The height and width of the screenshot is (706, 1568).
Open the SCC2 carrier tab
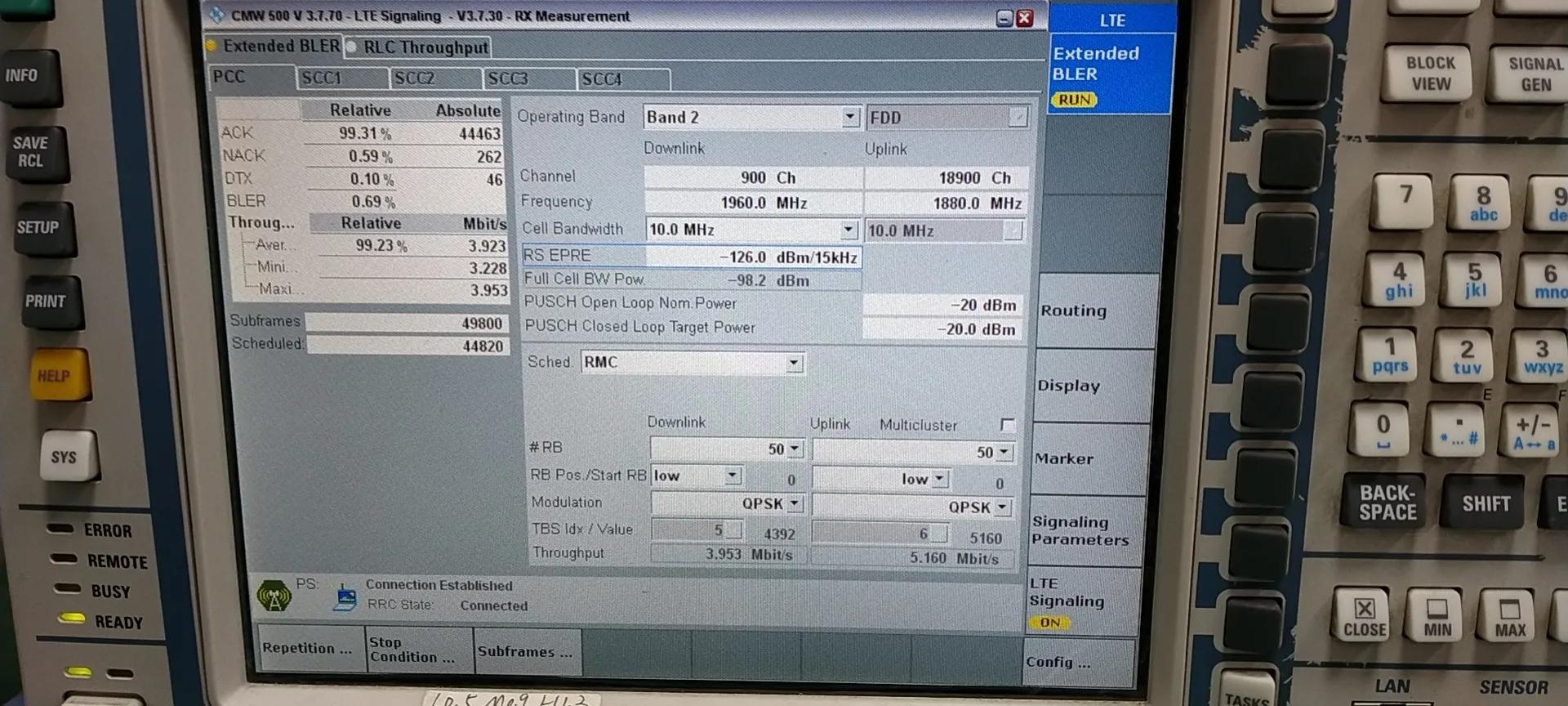pos(436,78)
